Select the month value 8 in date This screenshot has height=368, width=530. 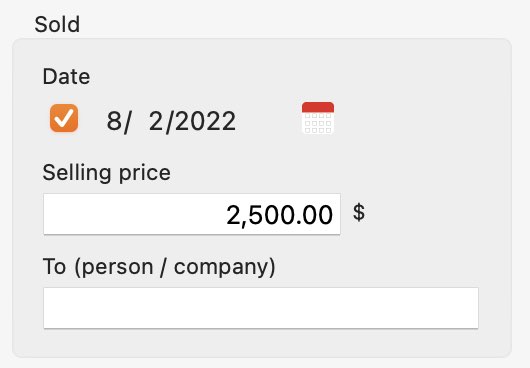(114, 121)
